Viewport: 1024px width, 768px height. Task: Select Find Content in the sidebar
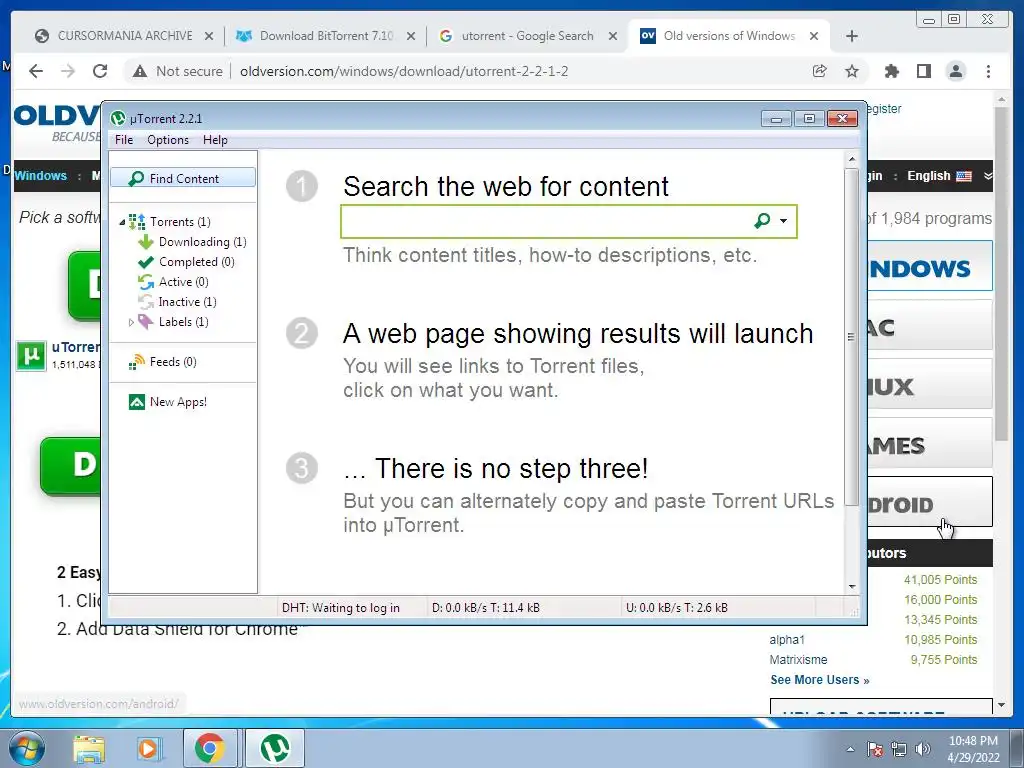pyautogui.click(x=183, y=178)
